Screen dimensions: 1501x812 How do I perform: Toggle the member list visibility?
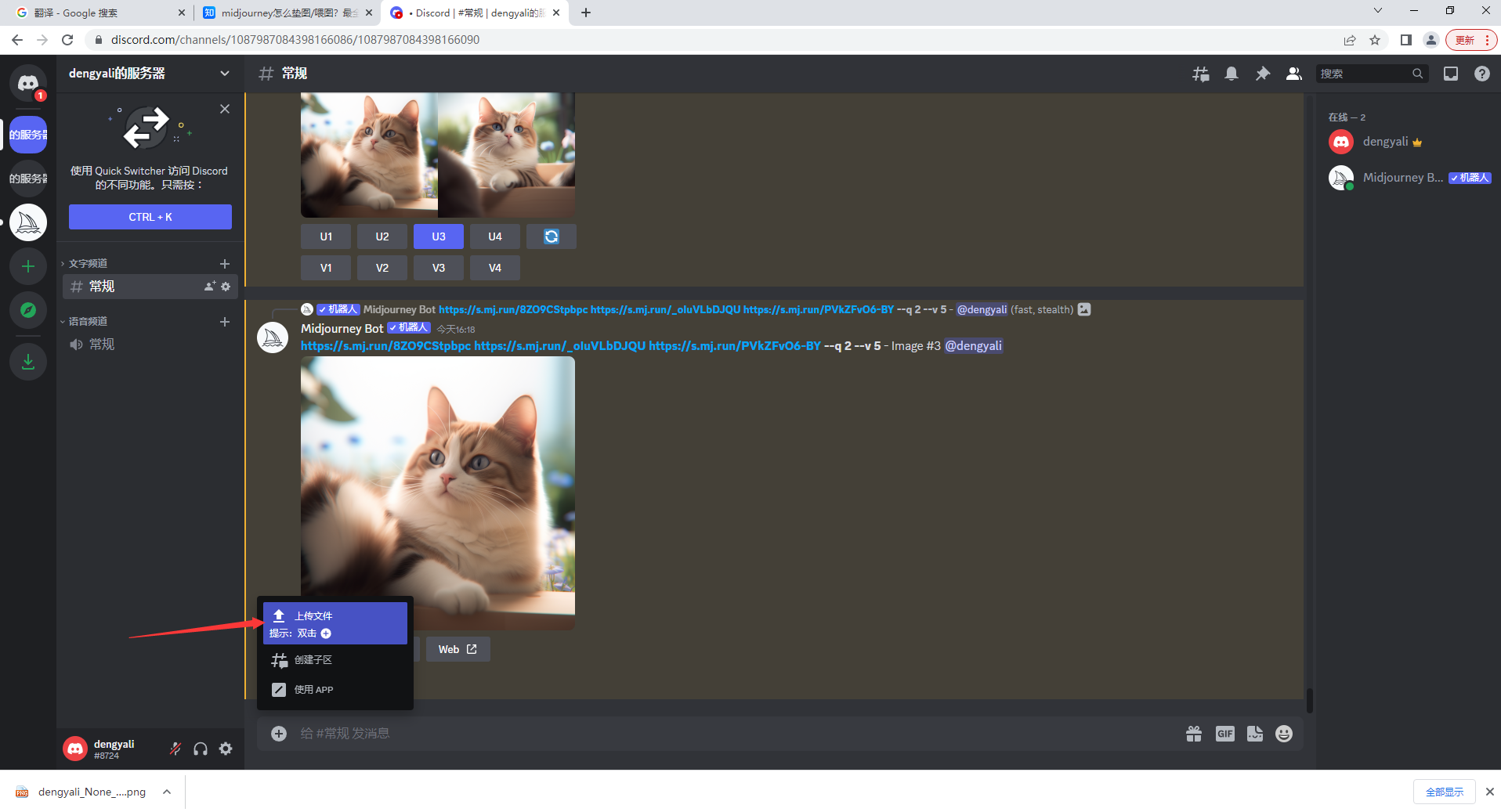pyautogui.click(x=1293, y=74)
